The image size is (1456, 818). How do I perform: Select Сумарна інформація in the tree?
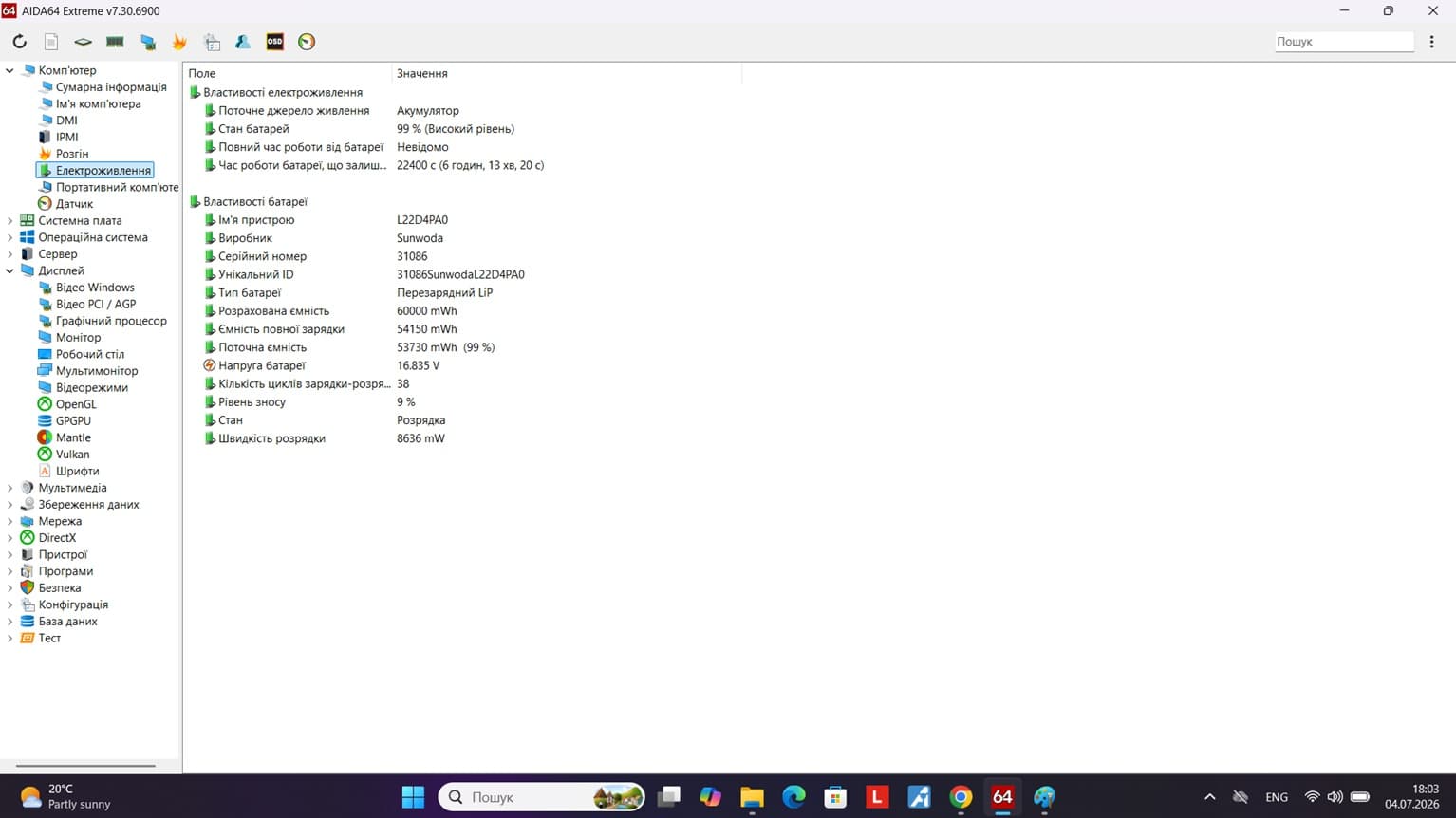pos(110,87)
